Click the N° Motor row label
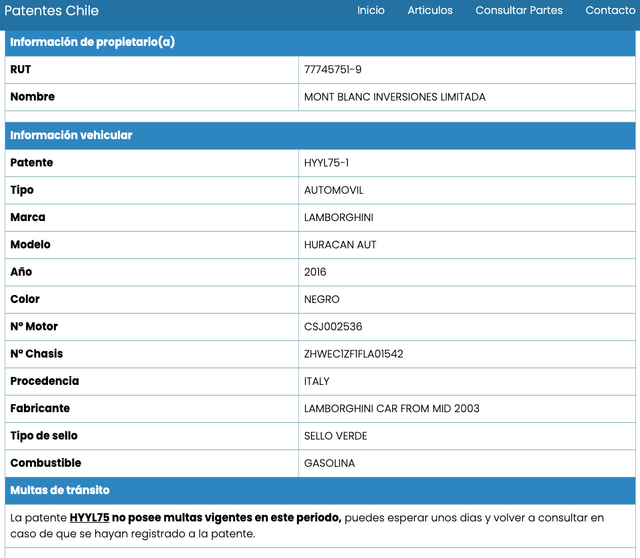Screen dimensions: 640x558 click(x=34, y=327)
